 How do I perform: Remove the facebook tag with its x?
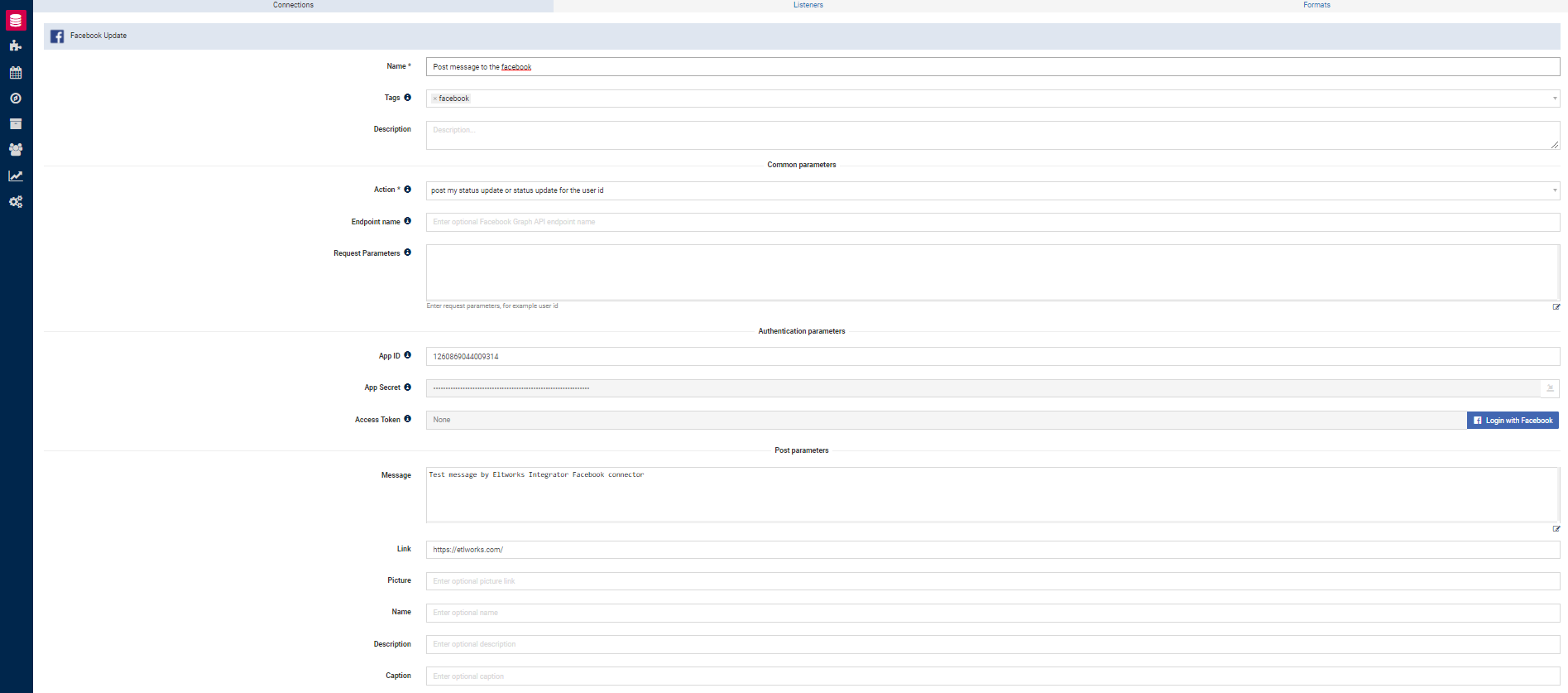coord(434,99)
